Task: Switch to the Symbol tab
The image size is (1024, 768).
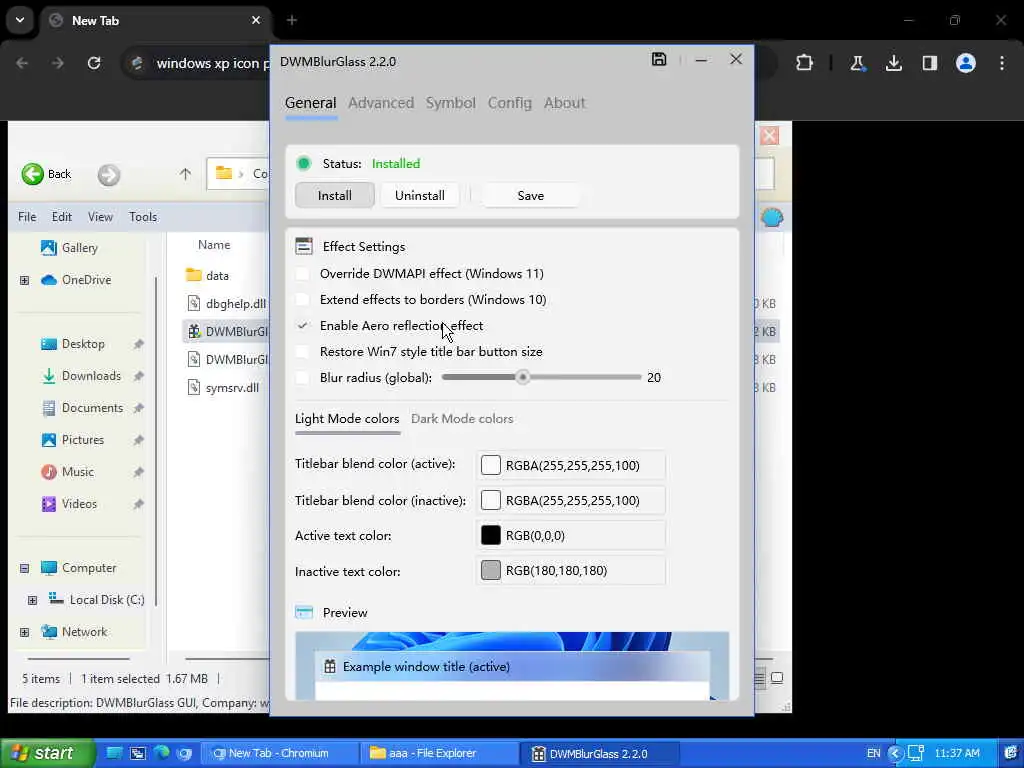Action: [x=451, y=103]
